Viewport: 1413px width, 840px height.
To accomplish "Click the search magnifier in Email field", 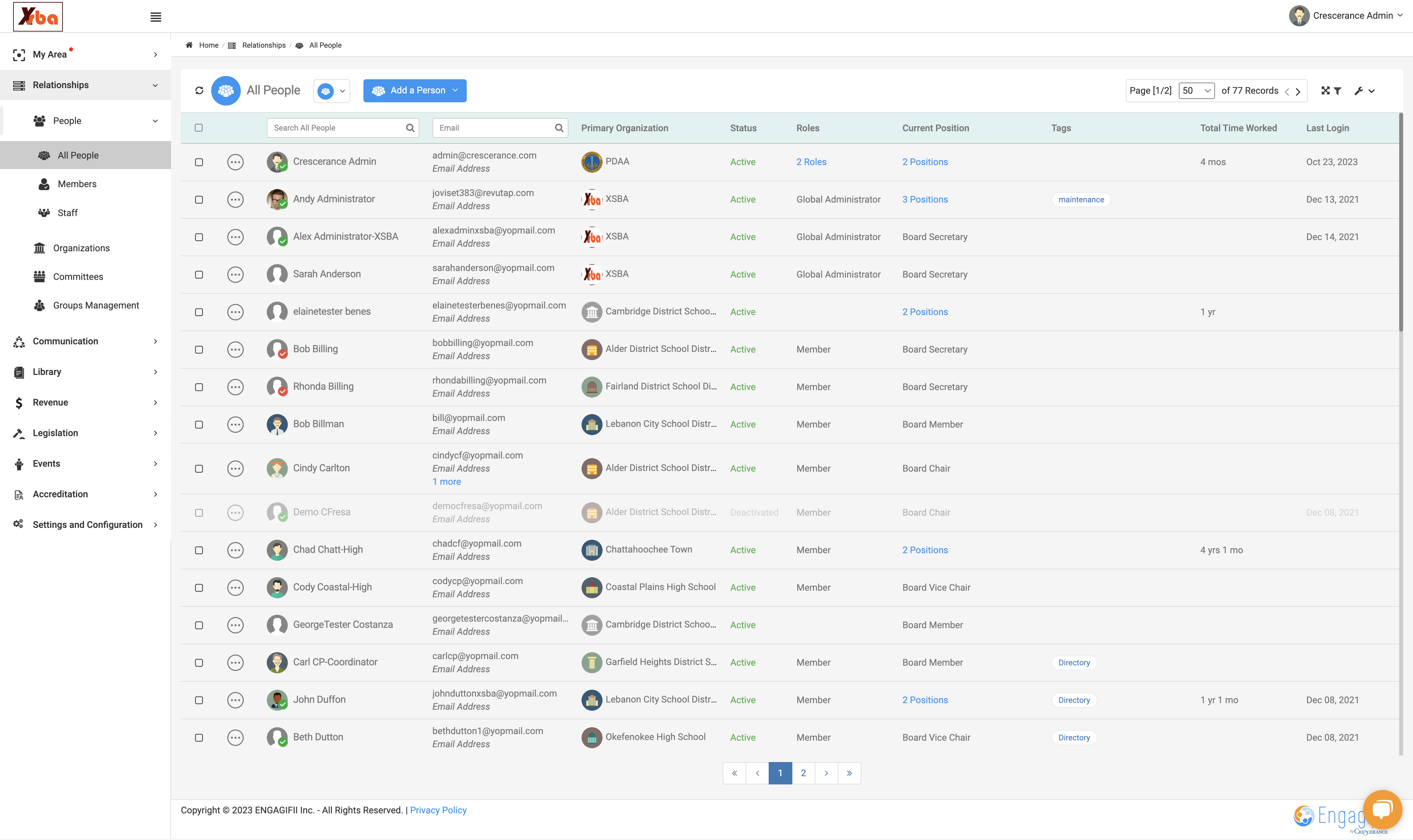I will click(559, 128).
